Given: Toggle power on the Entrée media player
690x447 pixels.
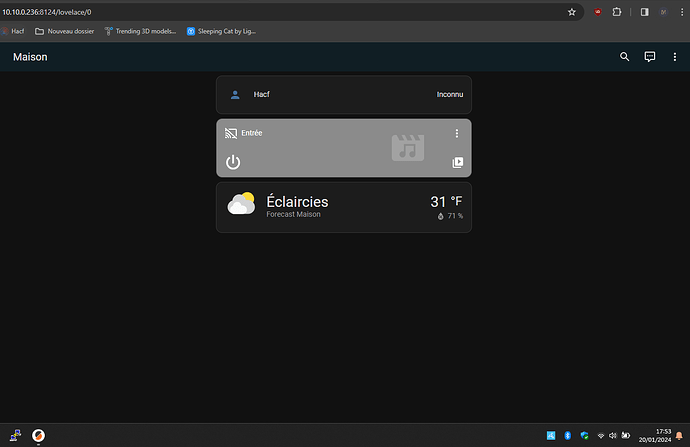Looking at the screenshot, I should coord(233,162).
